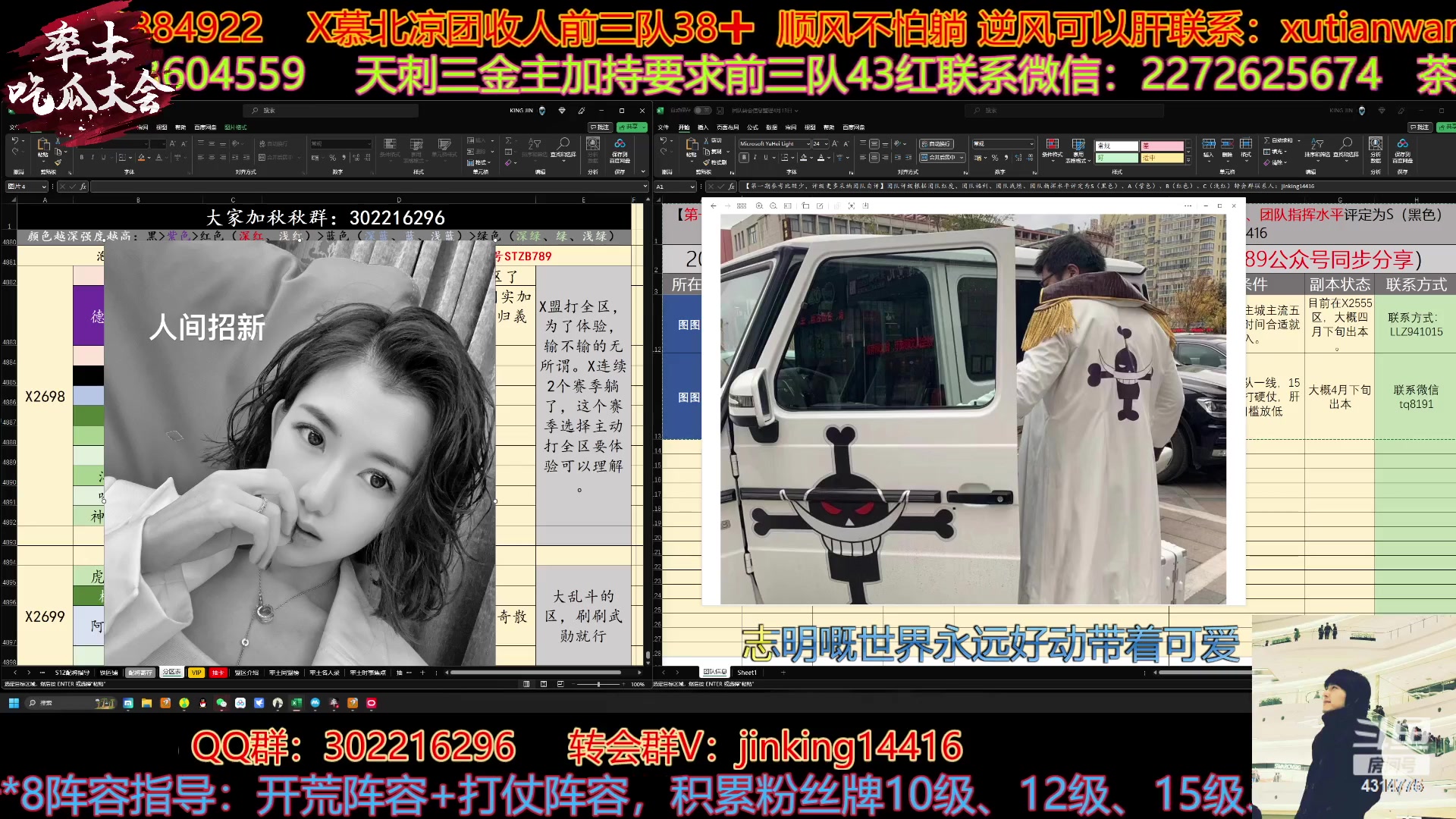Select the 好 cell style swatch

coord(1117,158)
